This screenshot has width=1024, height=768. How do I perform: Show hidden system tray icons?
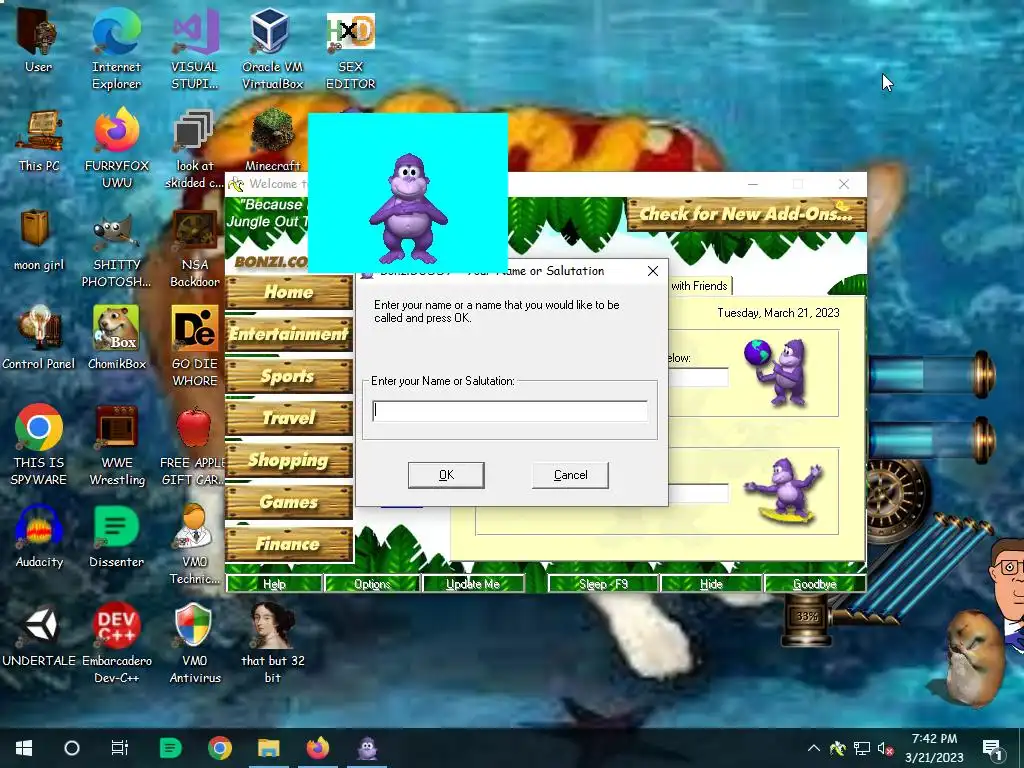click(x=814, y=748)
